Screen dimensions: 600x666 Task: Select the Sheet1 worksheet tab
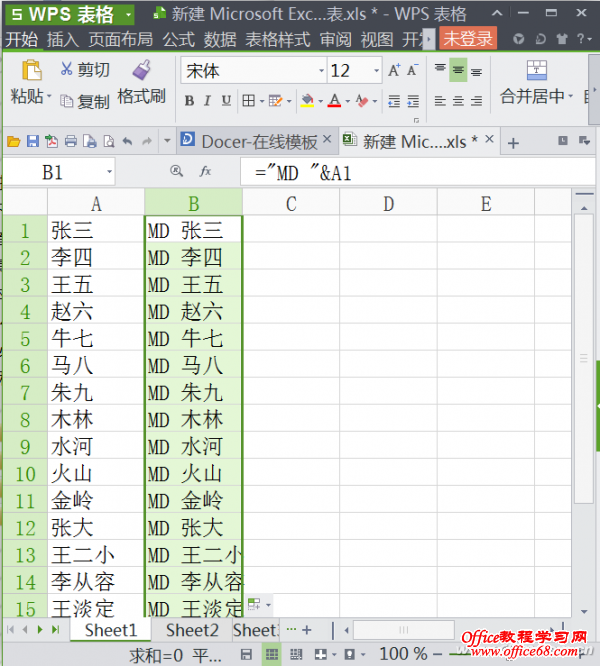click(111, 630)
